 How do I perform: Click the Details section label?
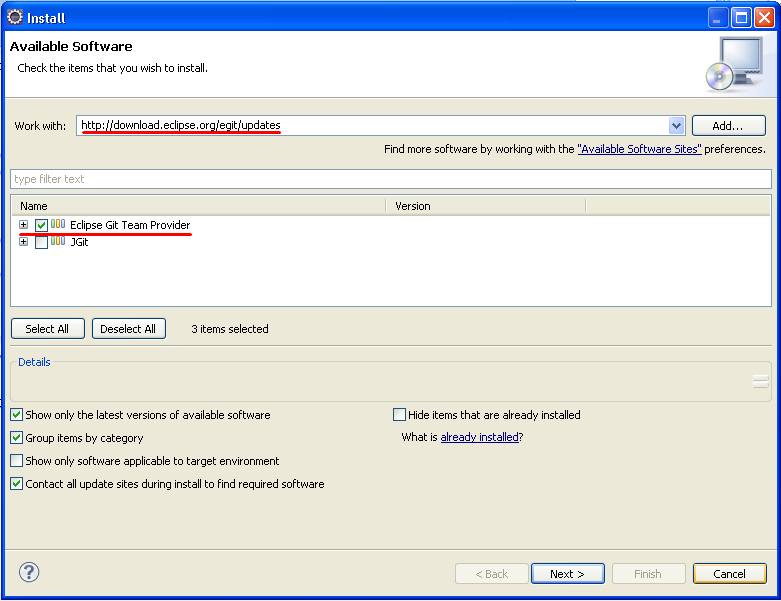(x=34, y=362)
